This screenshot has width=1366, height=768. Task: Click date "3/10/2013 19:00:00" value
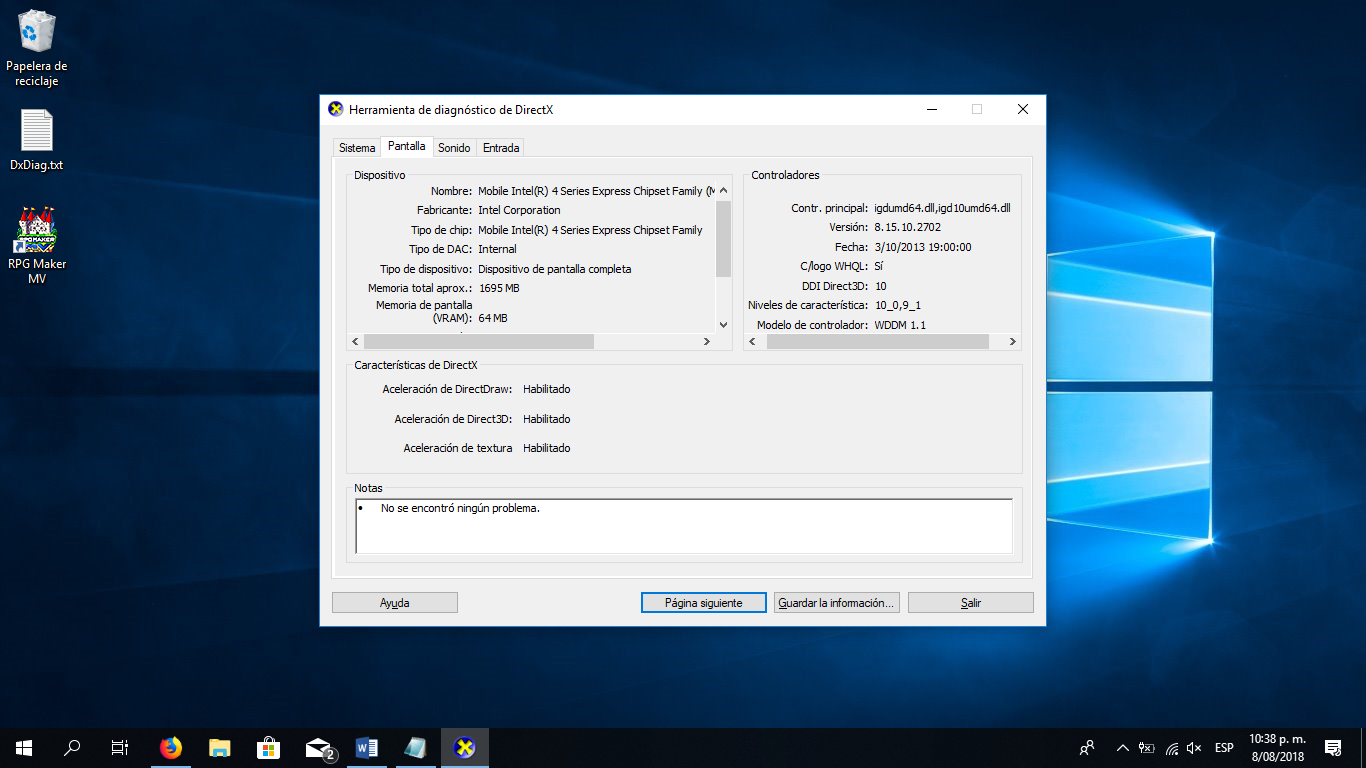923,247
